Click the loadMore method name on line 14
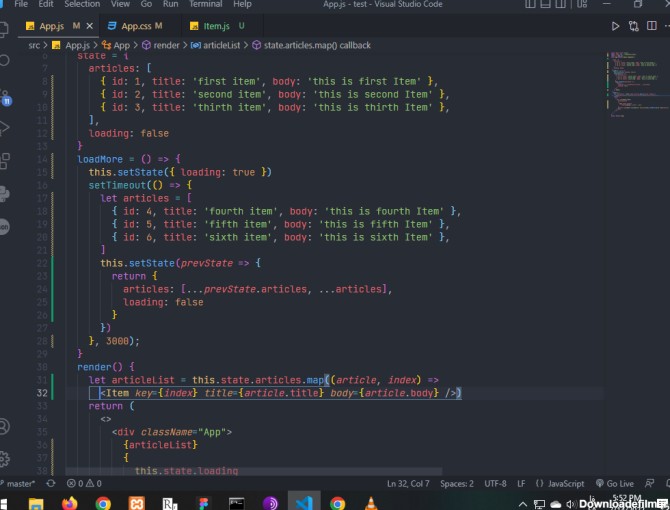The image size is (670, 510). tap(100, 159)
